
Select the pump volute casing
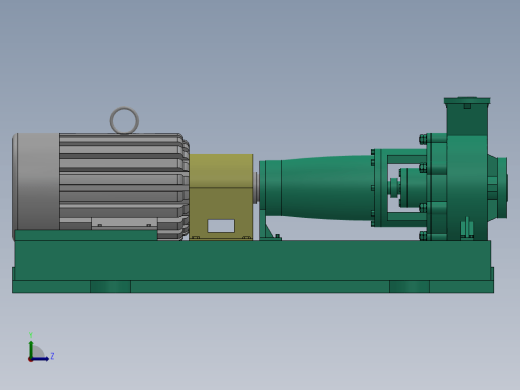coord(467,187)
